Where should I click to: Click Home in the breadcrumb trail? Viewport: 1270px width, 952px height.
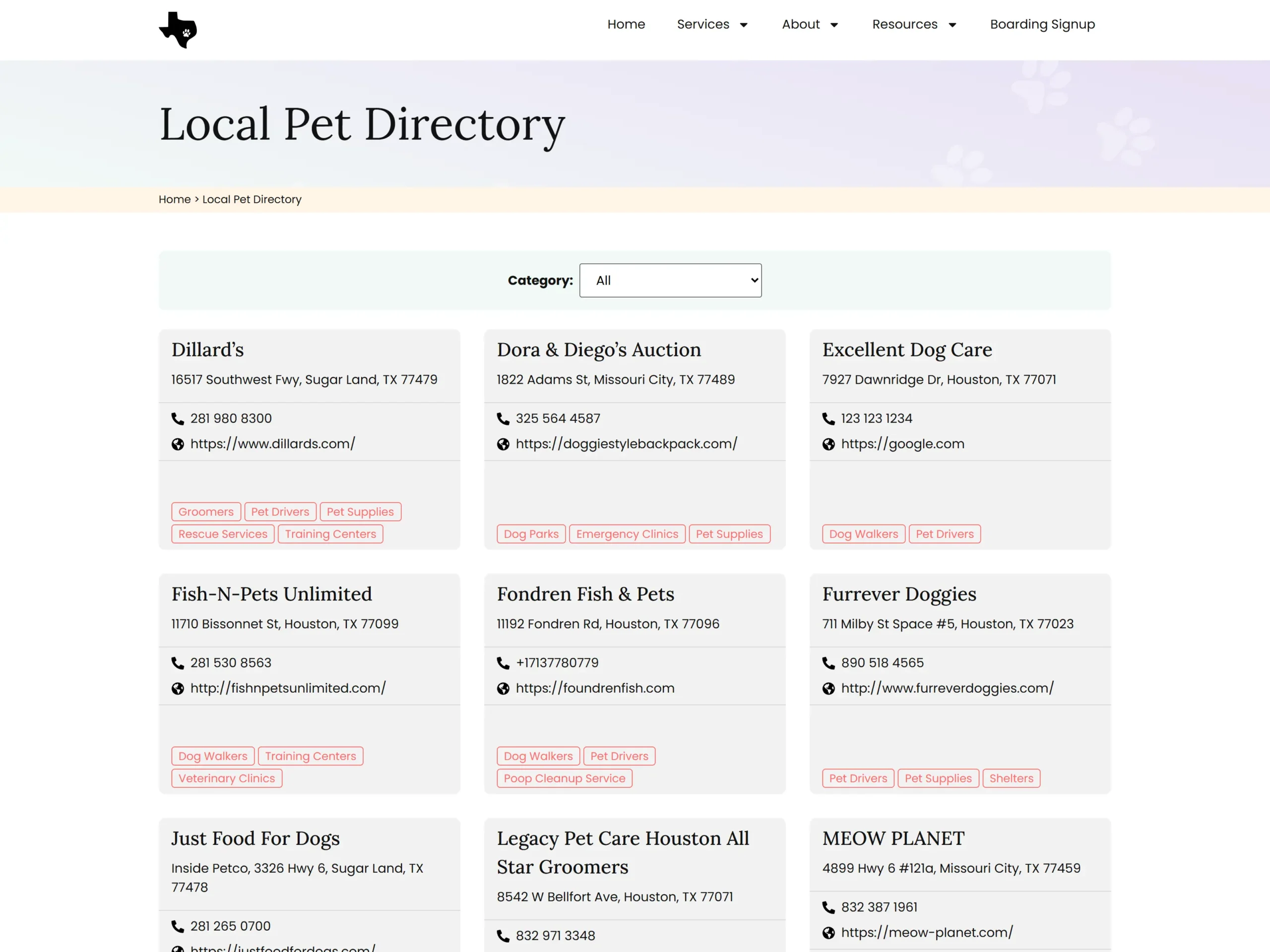(175, 200)
